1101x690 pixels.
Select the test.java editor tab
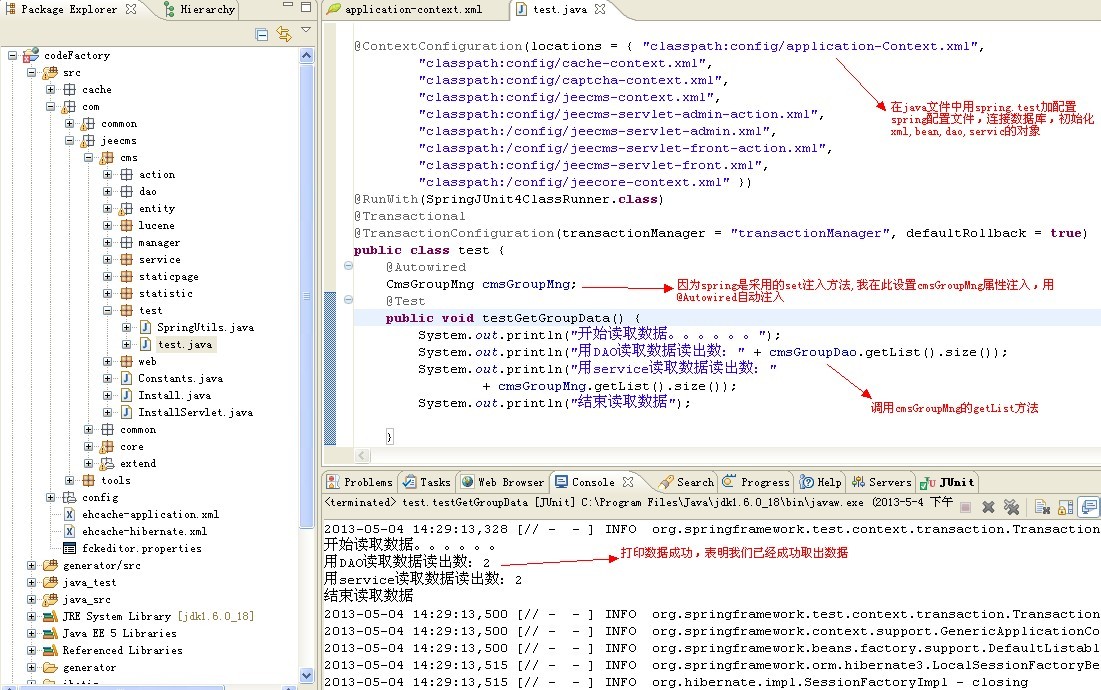559,9
